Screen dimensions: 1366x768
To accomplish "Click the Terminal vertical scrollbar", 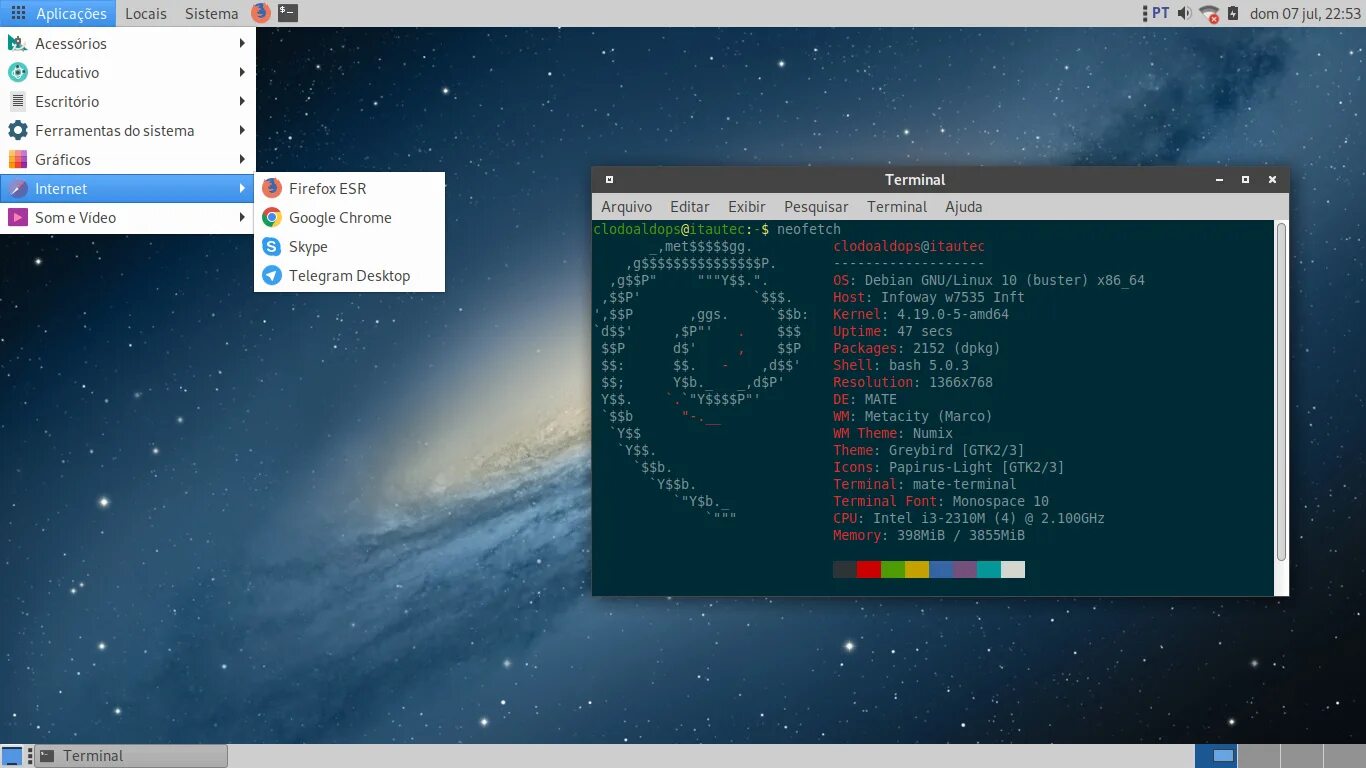I will (1281, 392).
